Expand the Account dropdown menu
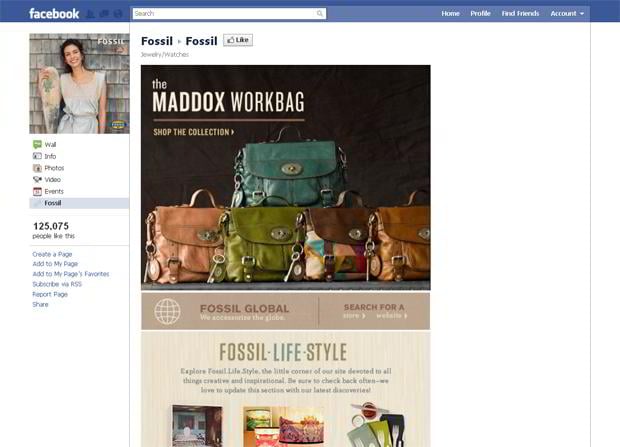The image size is (620, 447). pos(567,13)
